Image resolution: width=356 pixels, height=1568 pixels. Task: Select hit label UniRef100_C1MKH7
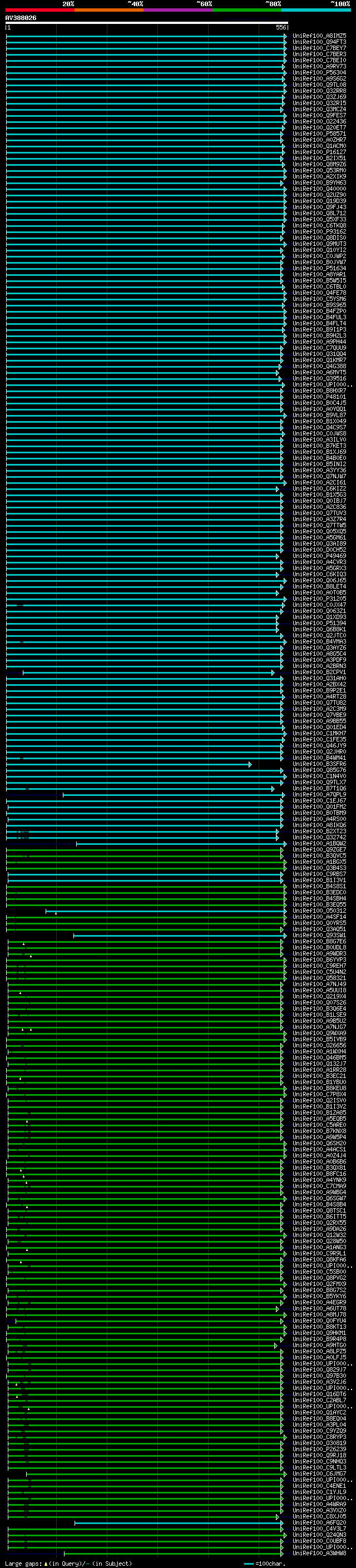[319, 734]
